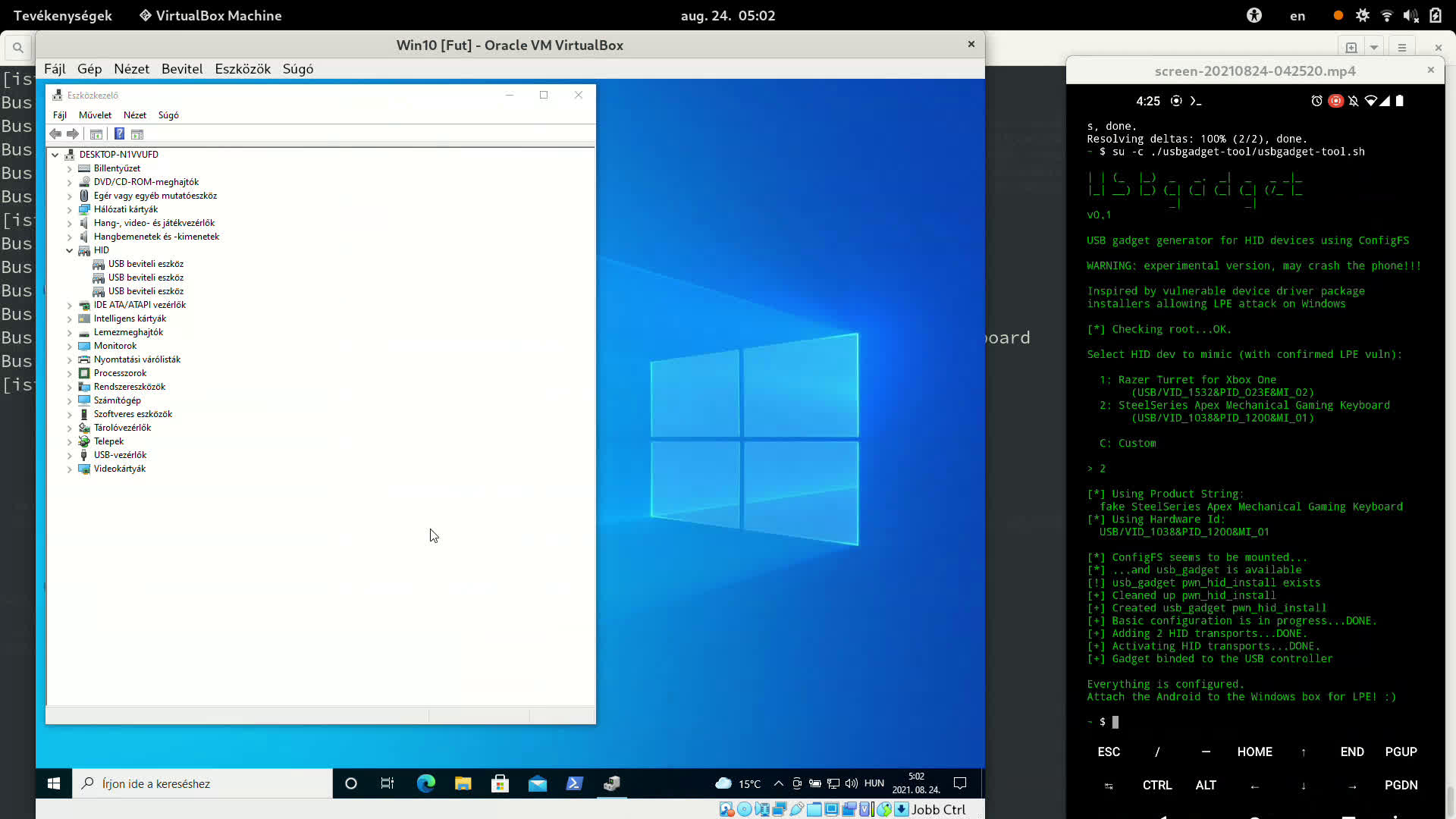Click the END key on phone terminal
This screenshot has width=1456, height=819.
(x=1352, y=752)
